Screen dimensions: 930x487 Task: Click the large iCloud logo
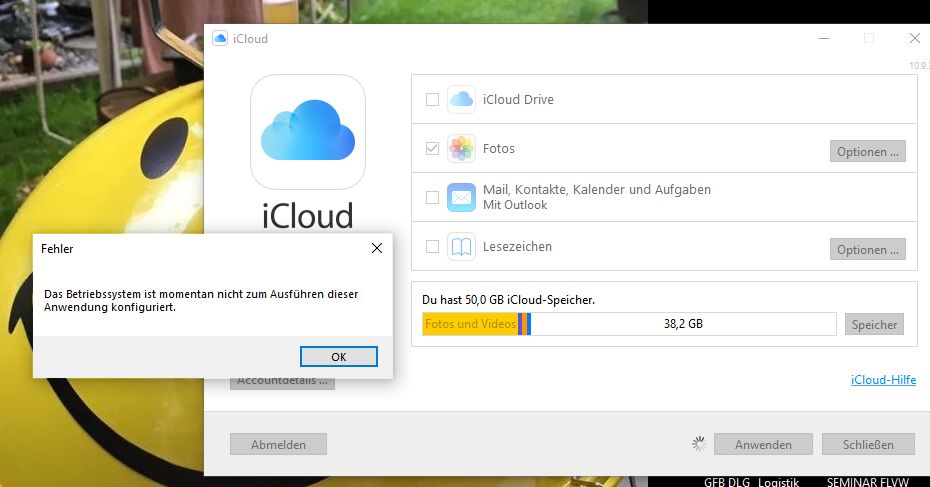pos(308,132)
